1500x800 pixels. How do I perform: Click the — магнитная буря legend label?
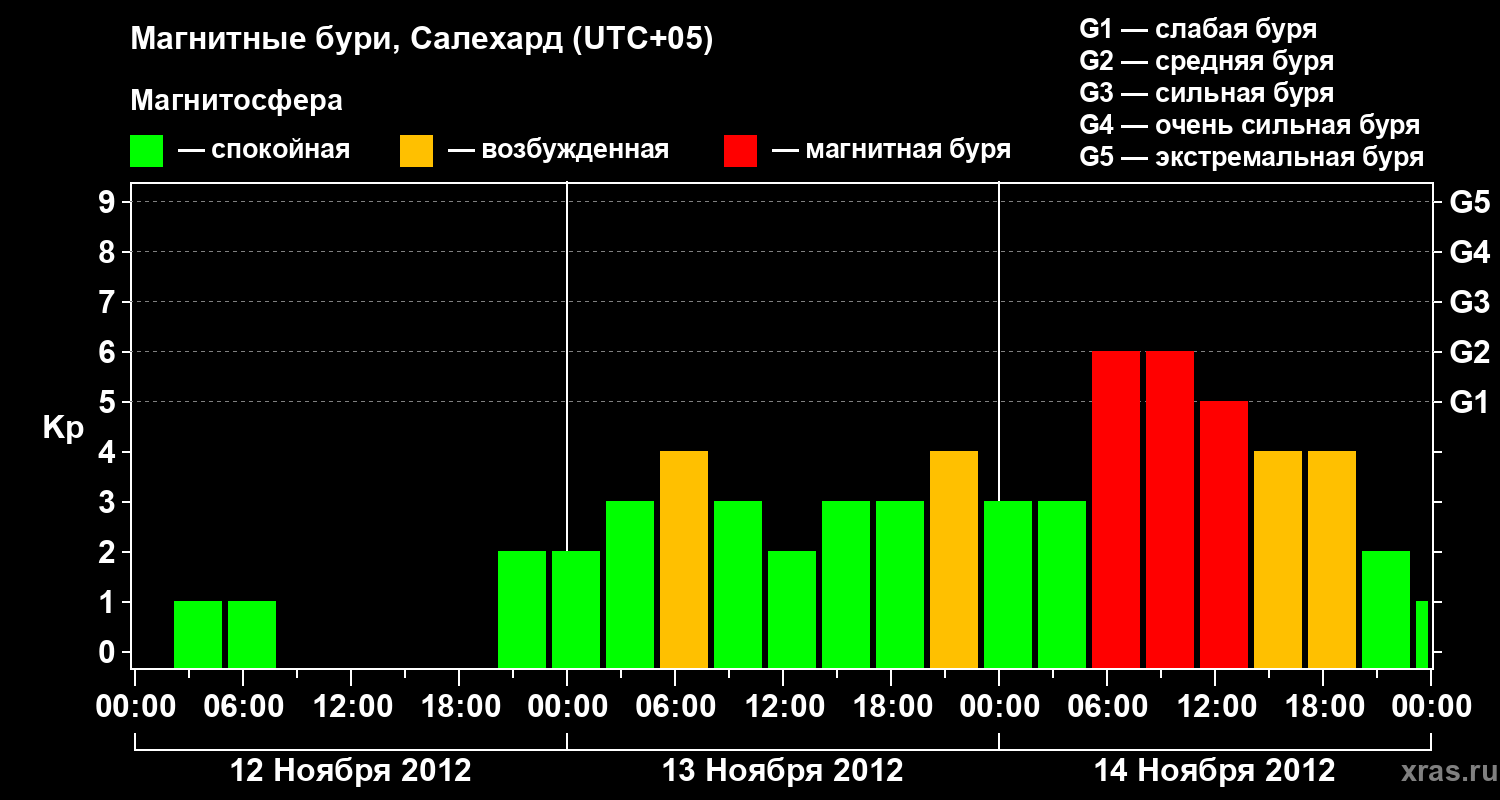point(891,150)
